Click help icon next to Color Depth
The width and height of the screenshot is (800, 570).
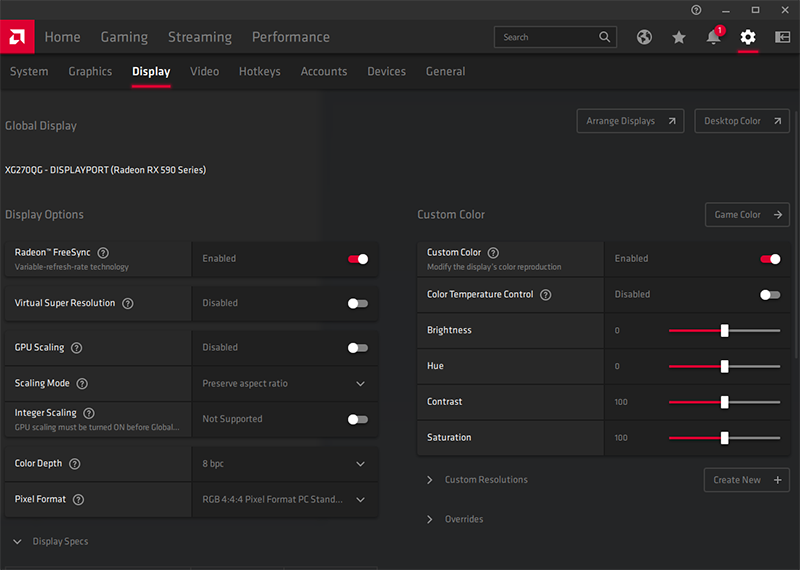(x=75, y=464)
